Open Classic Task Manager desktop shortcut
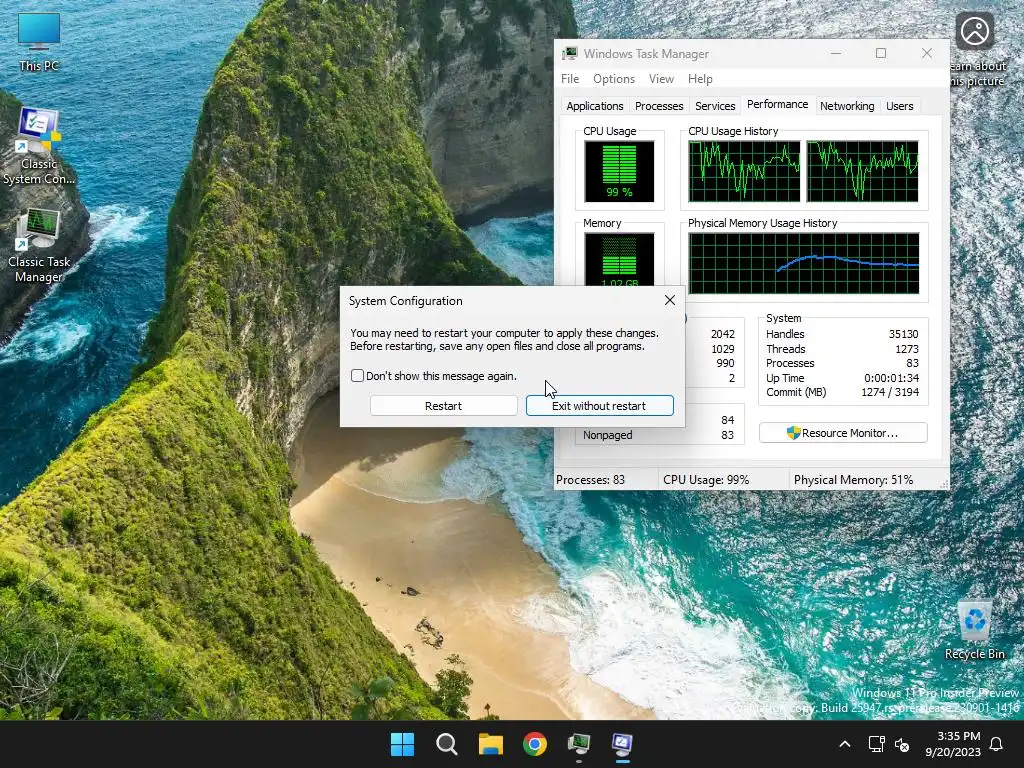Image resolution: width=1024 pixels, height=768 pixels. [x=39, y=246]
